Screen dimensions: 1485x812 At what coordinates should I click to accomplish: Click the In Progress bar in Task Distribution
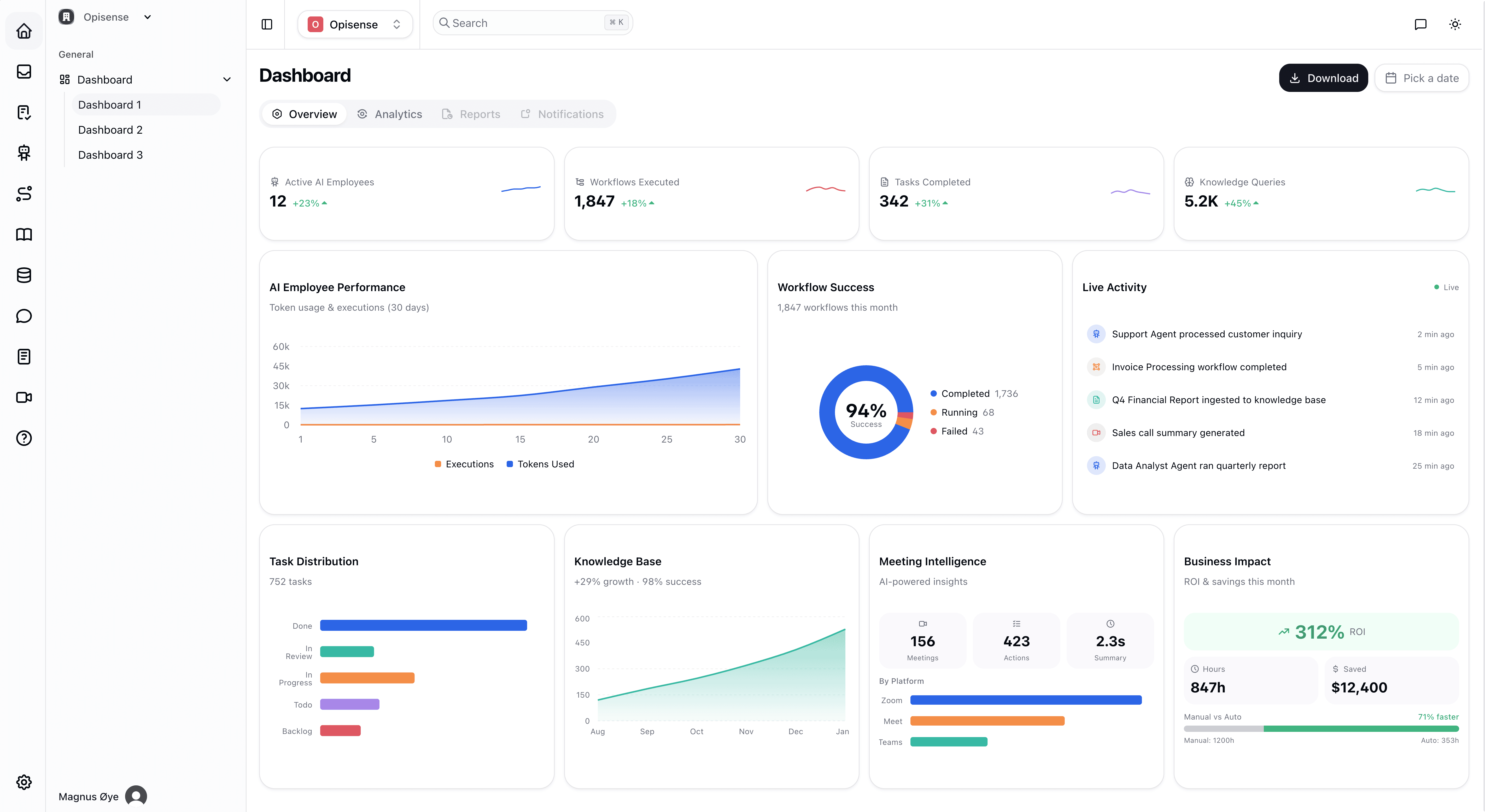pos(367,678)
